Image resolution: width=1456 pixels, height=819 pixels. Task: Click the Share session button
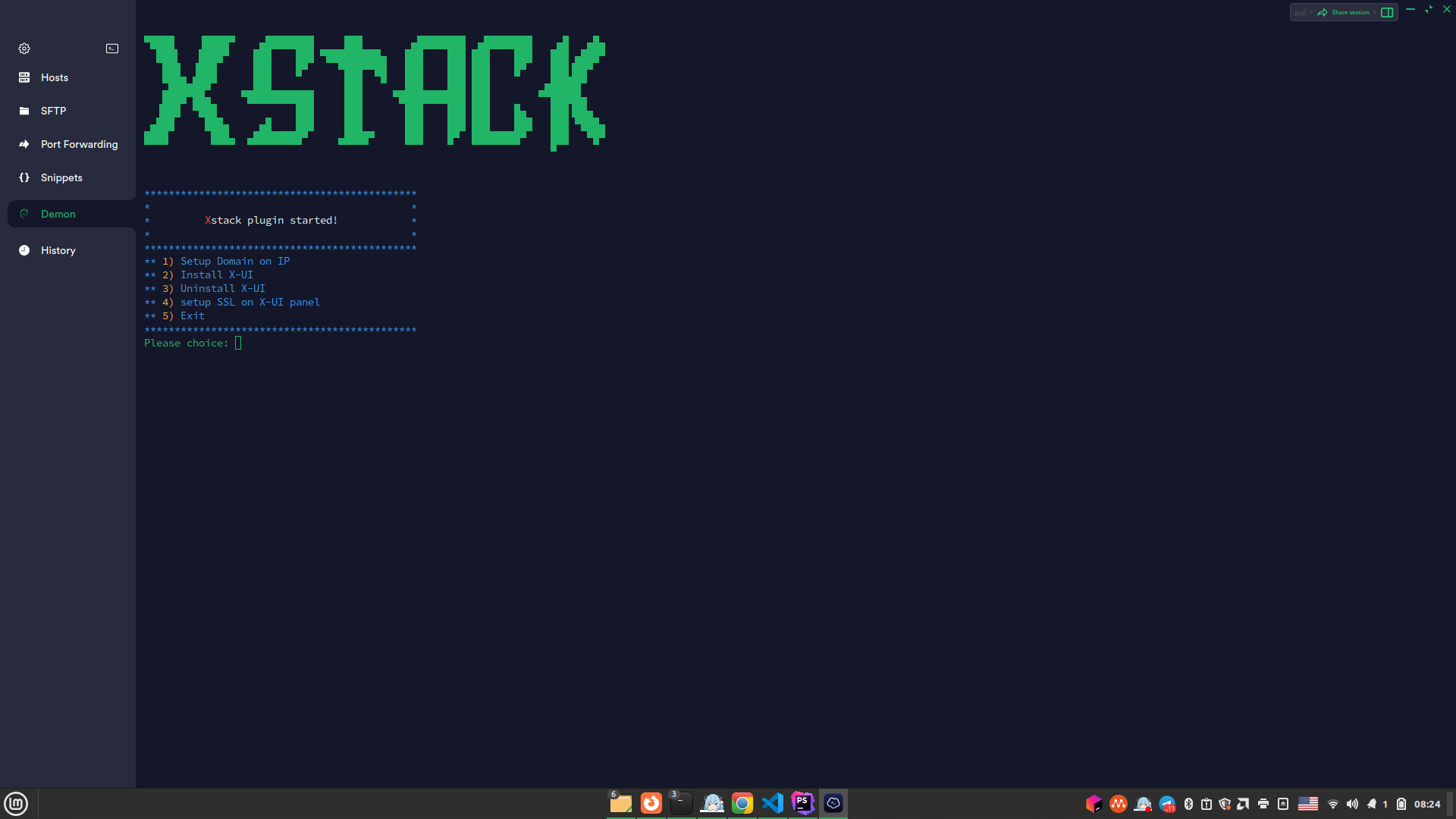point(1344,12)
